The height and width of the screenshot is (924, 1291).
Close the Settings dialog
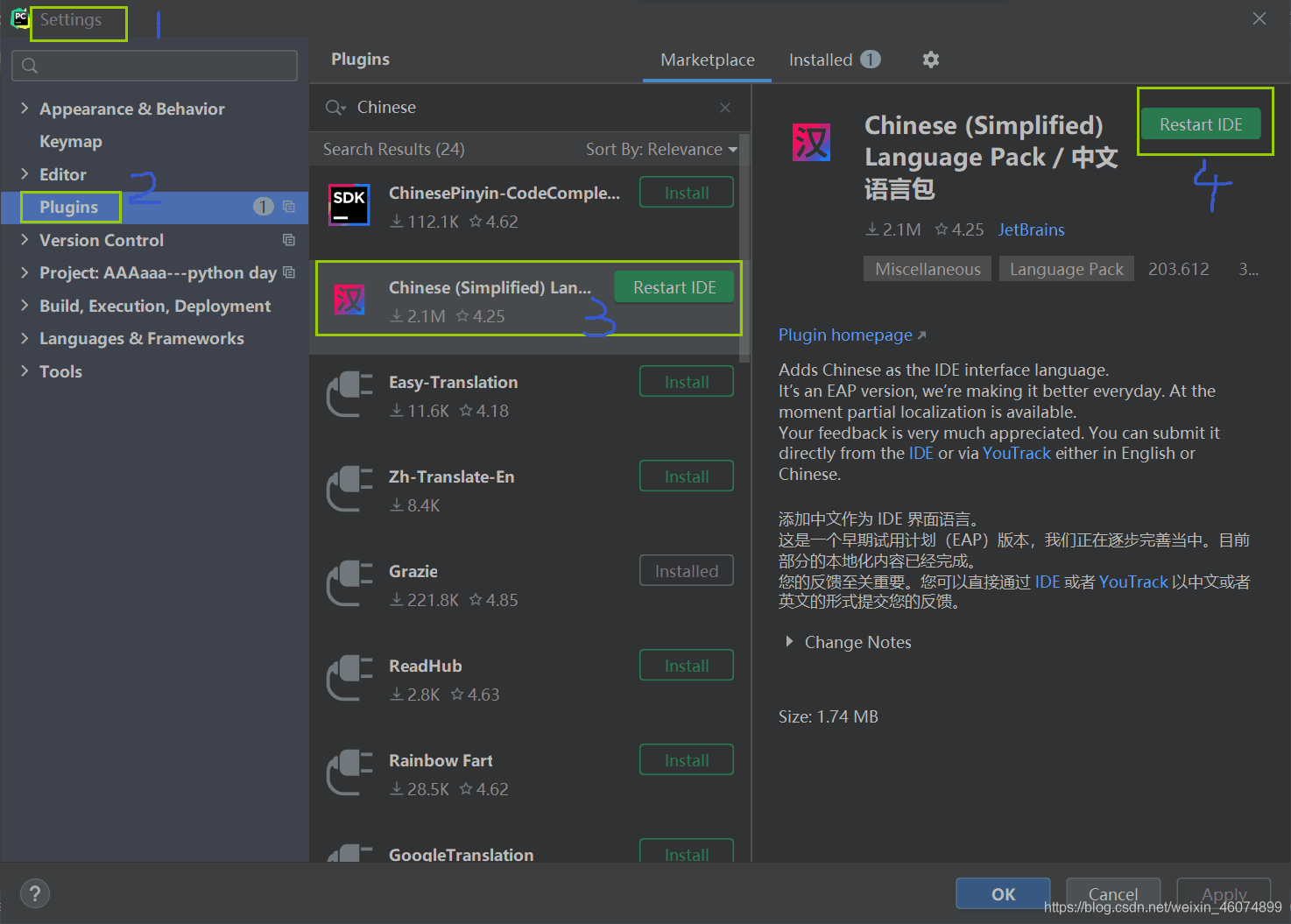(x=1259, y=18)
